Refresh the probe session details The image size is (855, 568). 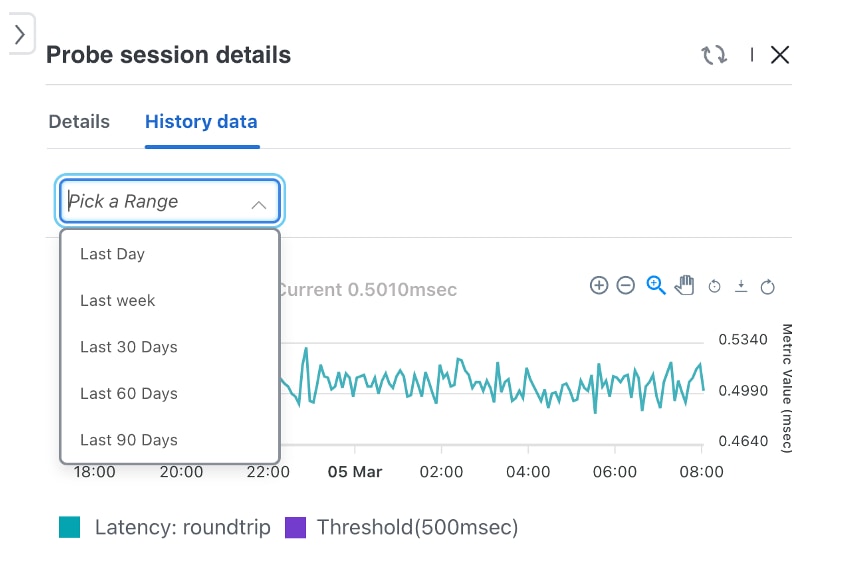[x=714, y=55]
